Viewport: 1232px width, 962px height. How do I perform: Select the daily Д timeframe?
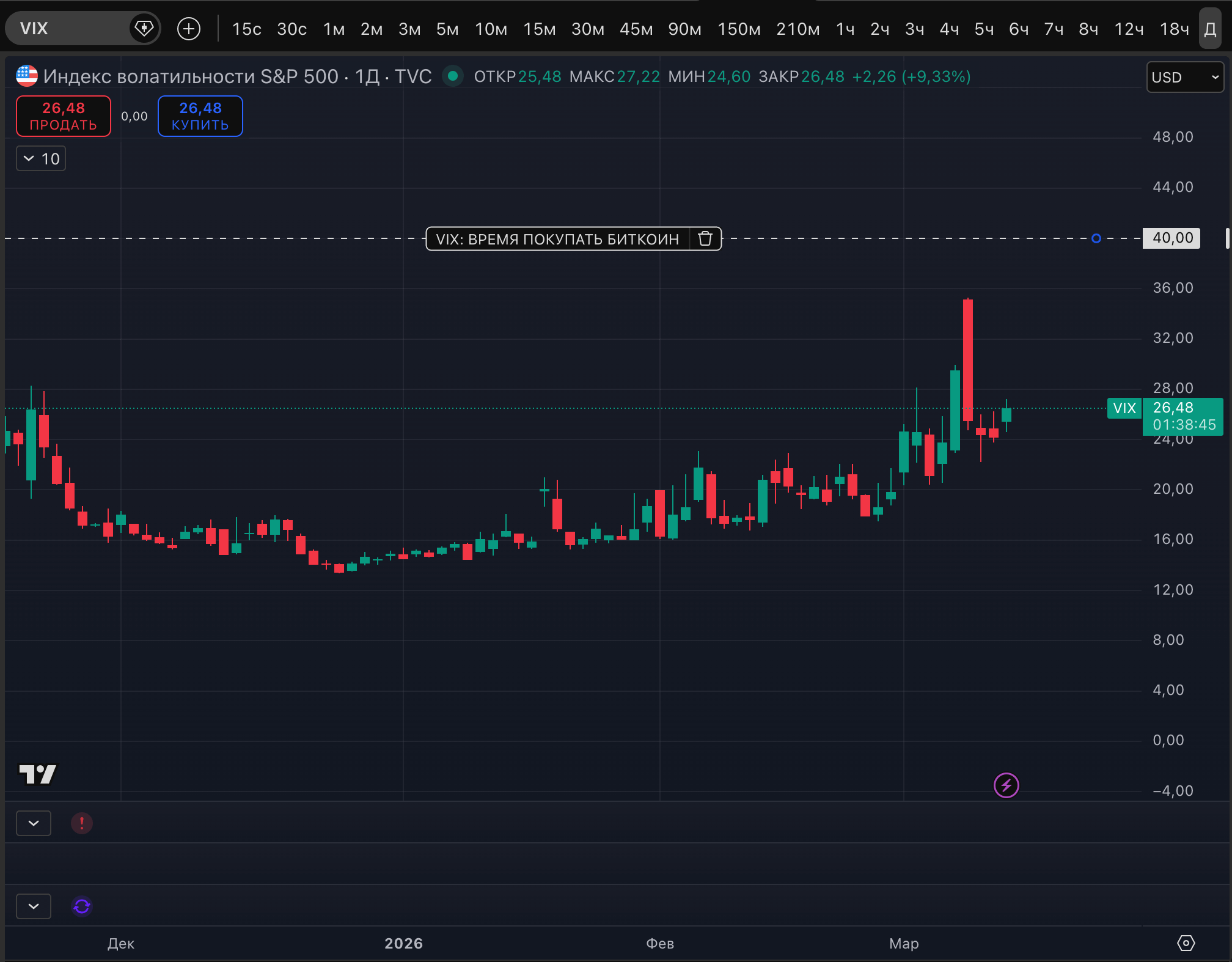click(x=1210, y=29)
